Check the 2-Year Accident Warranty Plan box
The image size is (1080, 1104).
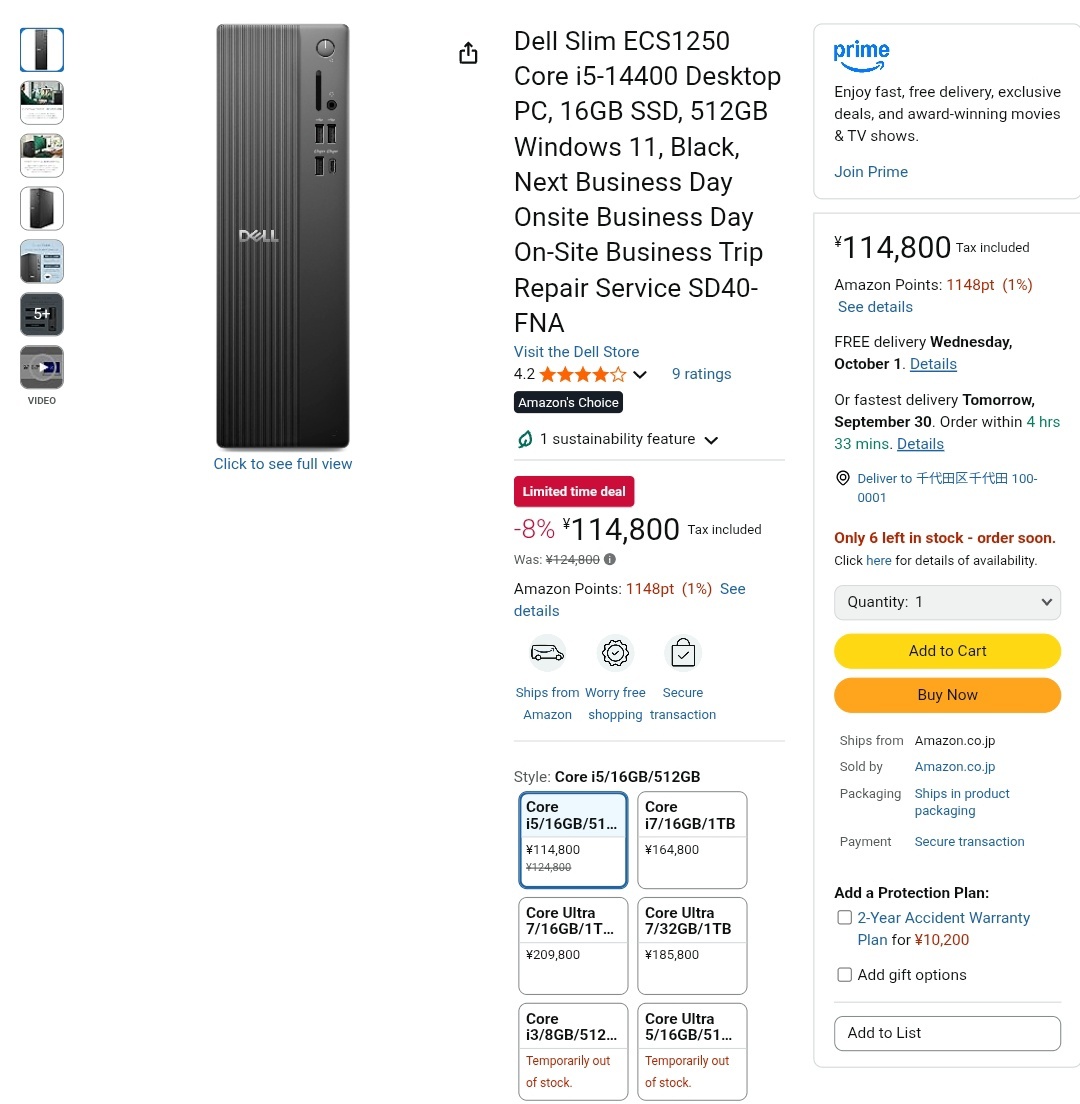[x=845, y=918]
